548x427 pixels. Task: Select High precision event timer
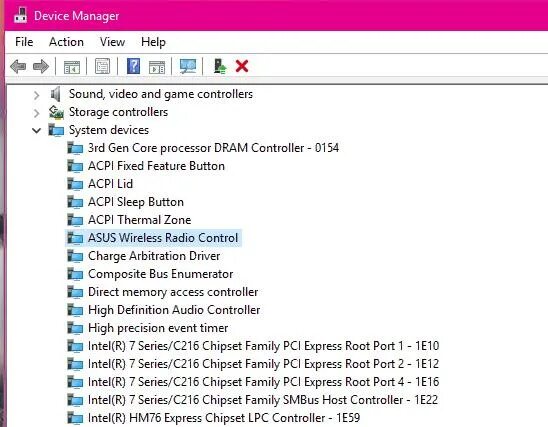point(158,328)
